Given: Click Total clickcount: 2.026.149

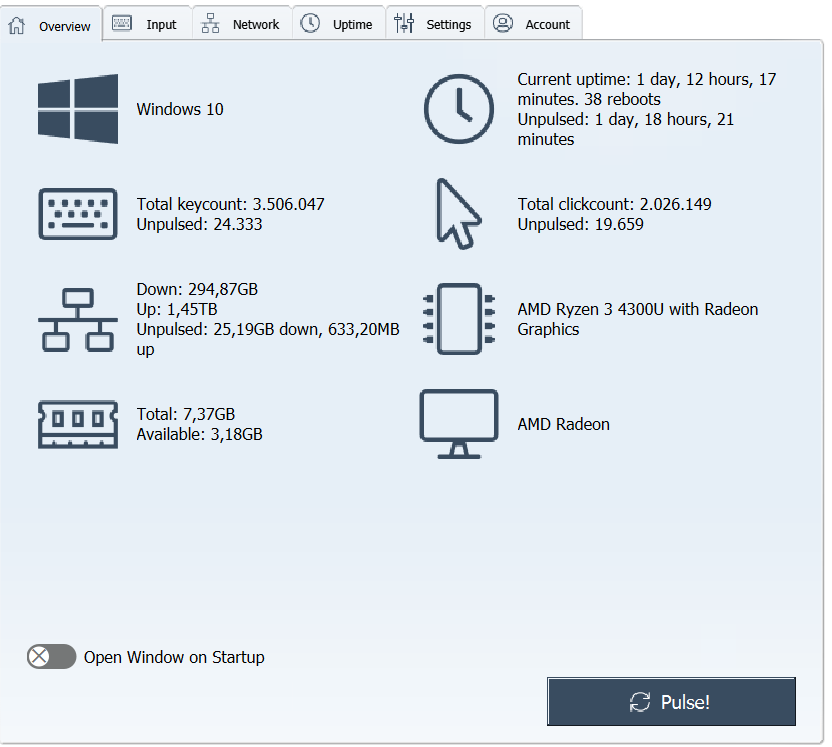Looking at the screenshot, I should point(614,204).
